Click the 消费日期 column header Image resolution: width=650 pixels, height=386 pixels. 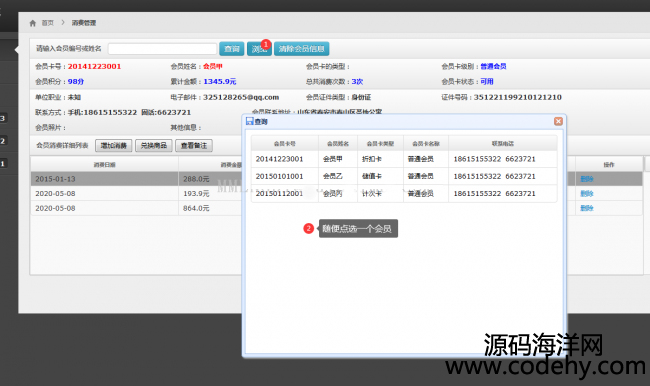104,165
